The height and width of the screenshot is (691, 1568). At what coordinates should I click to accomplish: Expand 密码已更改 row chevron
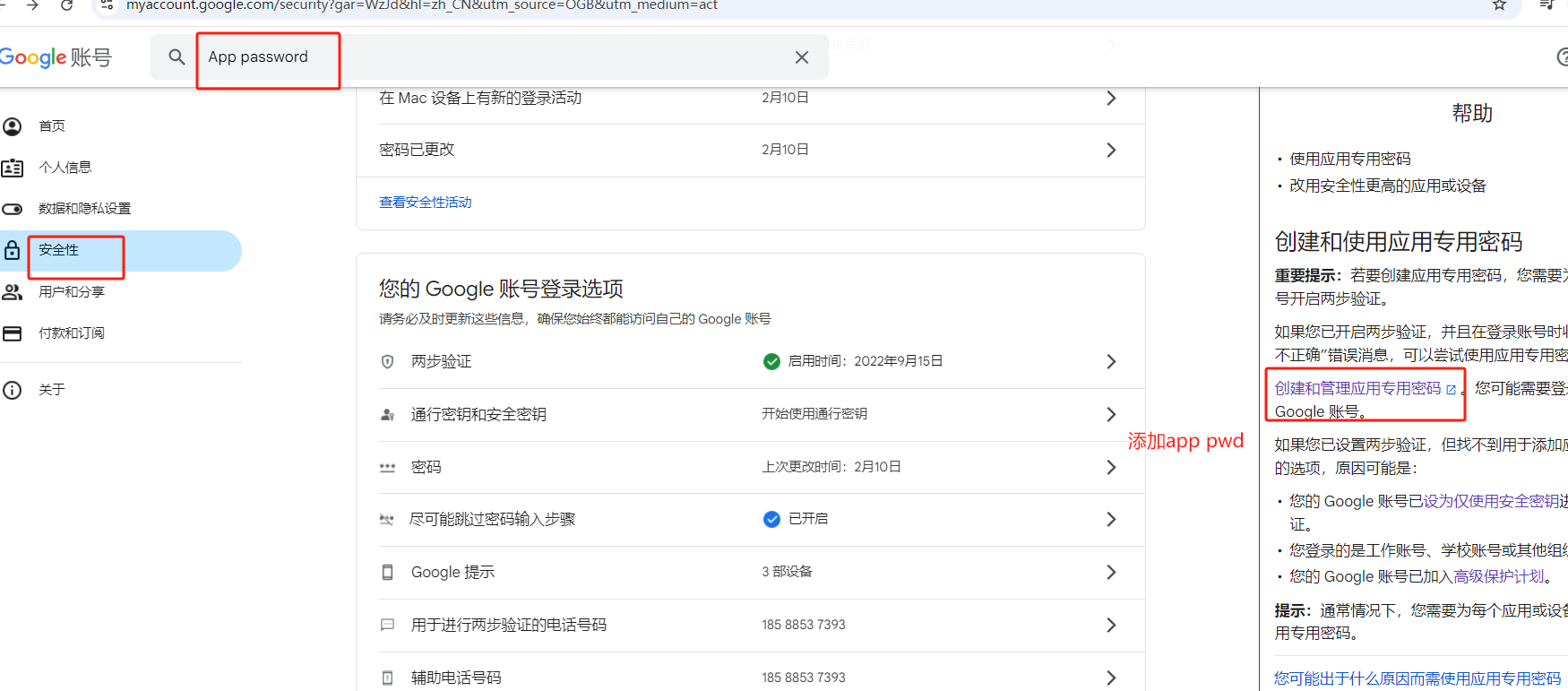coord(1111,150)
